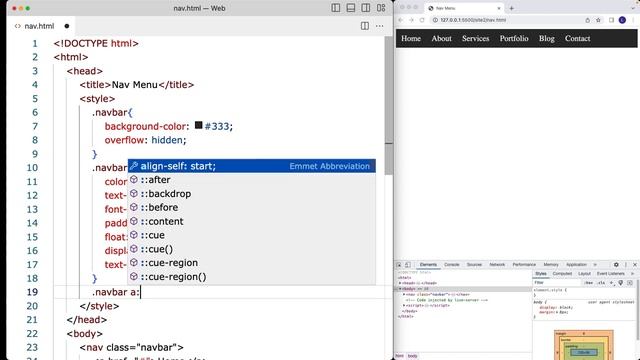
Task: Switch to DevTools Performance tab
Action: point(524,264)
